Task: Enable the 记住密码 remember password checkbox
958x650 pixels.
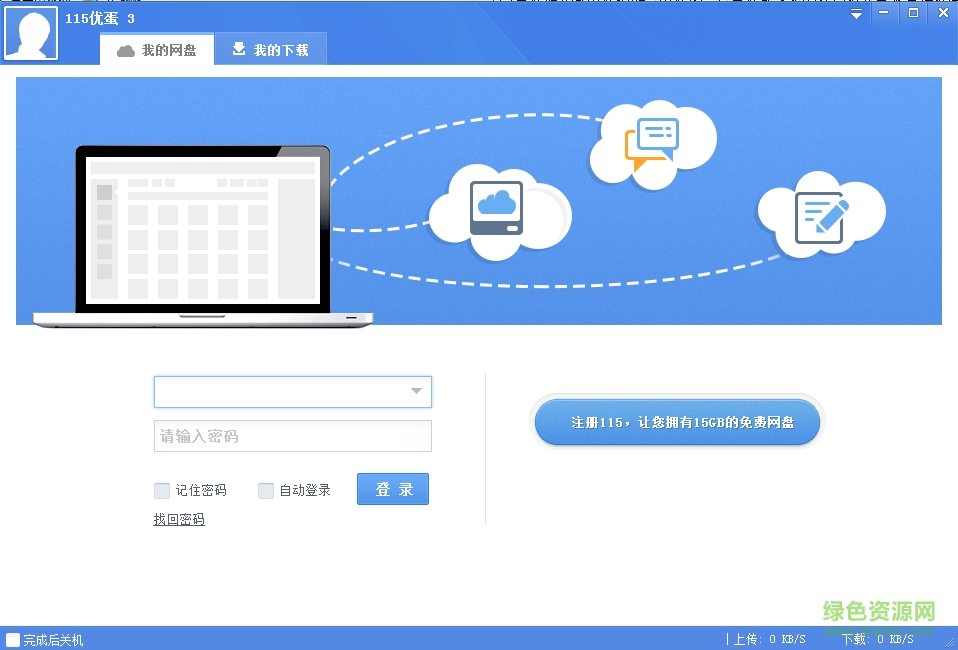Action: (161, 490)
